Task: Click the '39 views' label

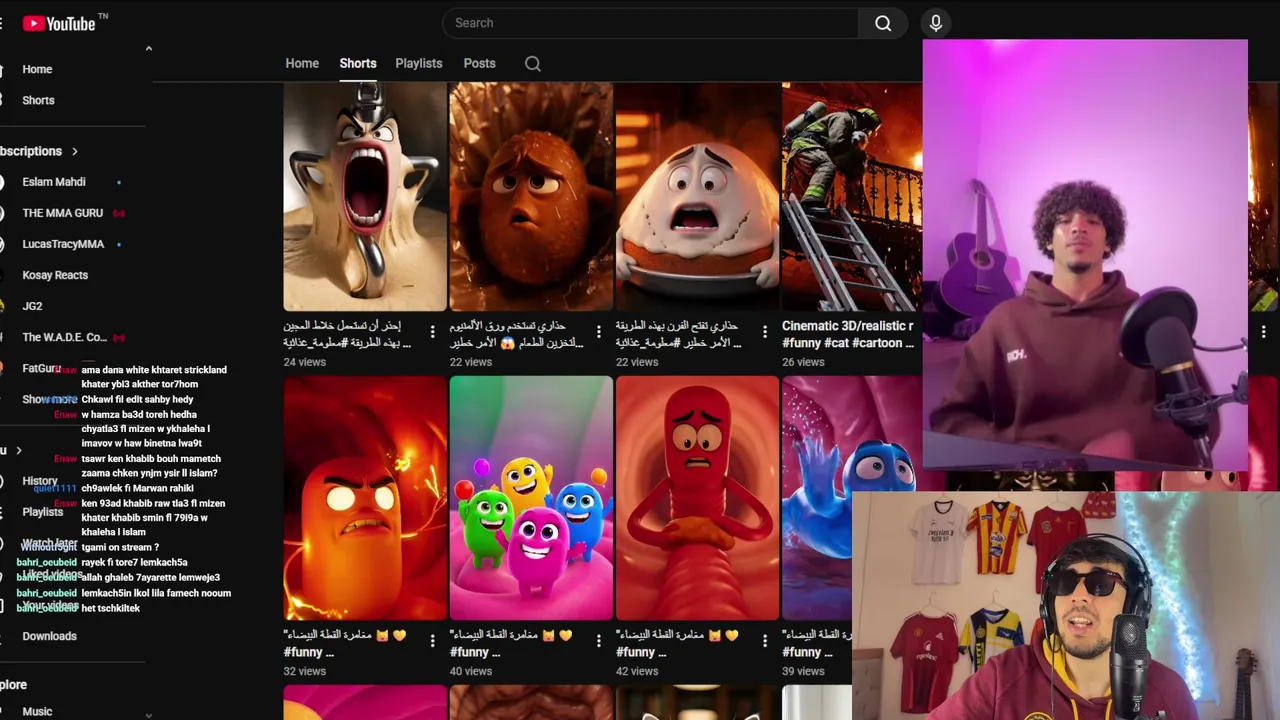Action: click(803, 671)
